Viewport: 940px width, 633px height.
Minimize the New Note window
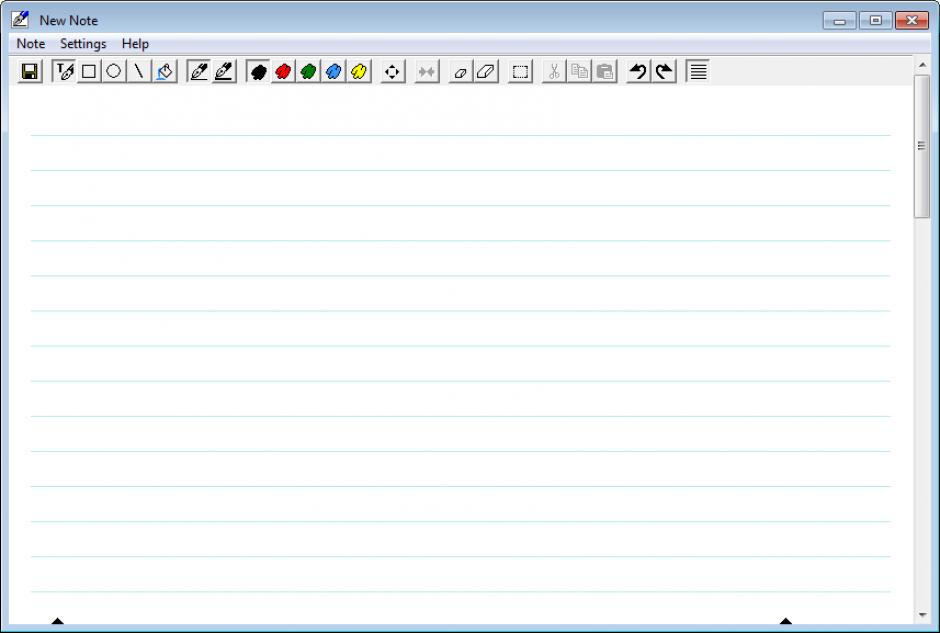tap(839, 21)
